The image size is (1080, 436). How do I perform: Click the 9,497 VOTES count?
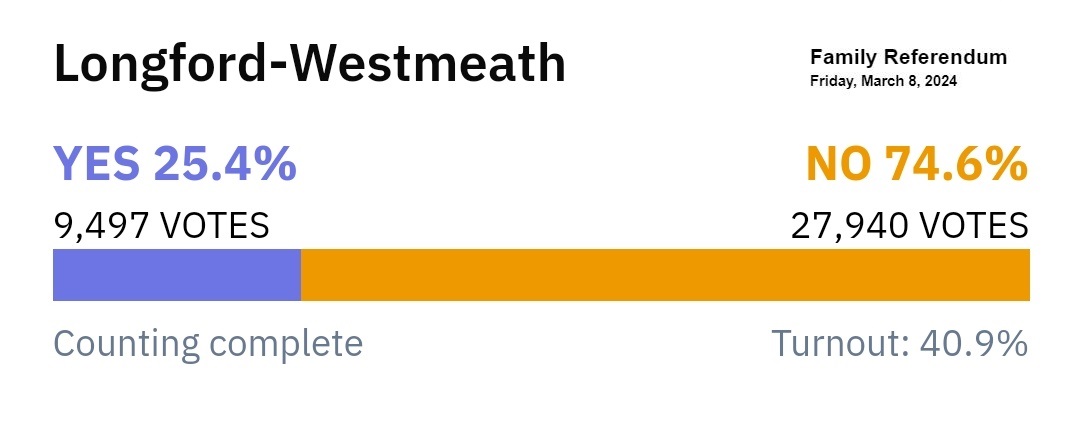pos(161,226)
